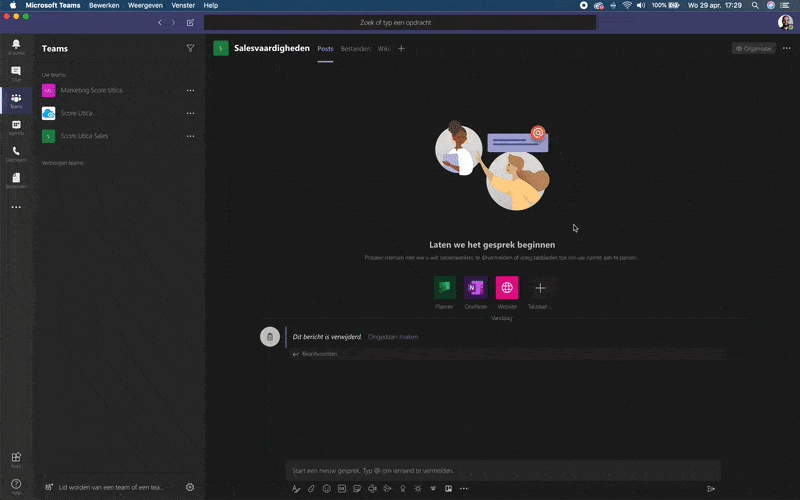The width and height of the screenshot is (800, 500).
Task: Open the Activiteit bell icon in sidebar
Action: coord(16,46)
